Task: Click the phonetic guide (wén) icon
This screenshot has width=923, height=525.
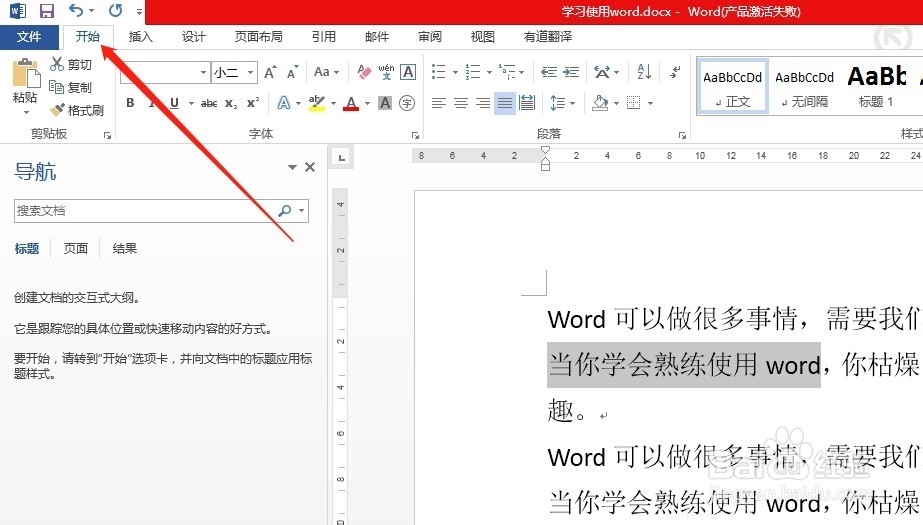Action: (x=386, y=72)
